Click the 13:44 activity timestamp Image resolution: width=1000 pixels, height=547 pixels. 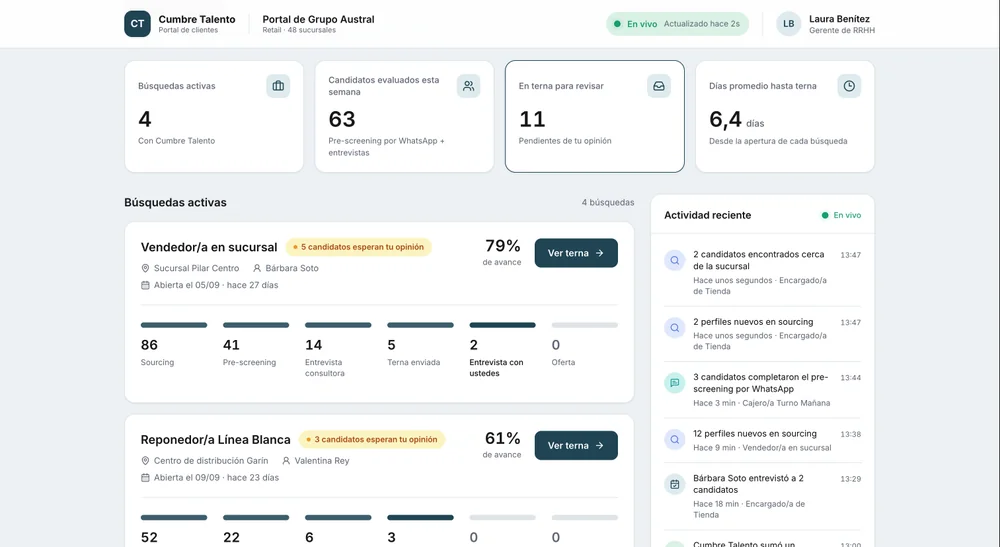(x=851, y=378)
